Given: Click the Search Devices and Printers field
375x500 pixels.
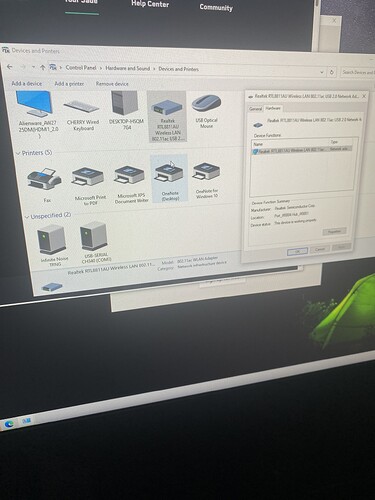Looking at the screenshot, I should click(358, 72).
